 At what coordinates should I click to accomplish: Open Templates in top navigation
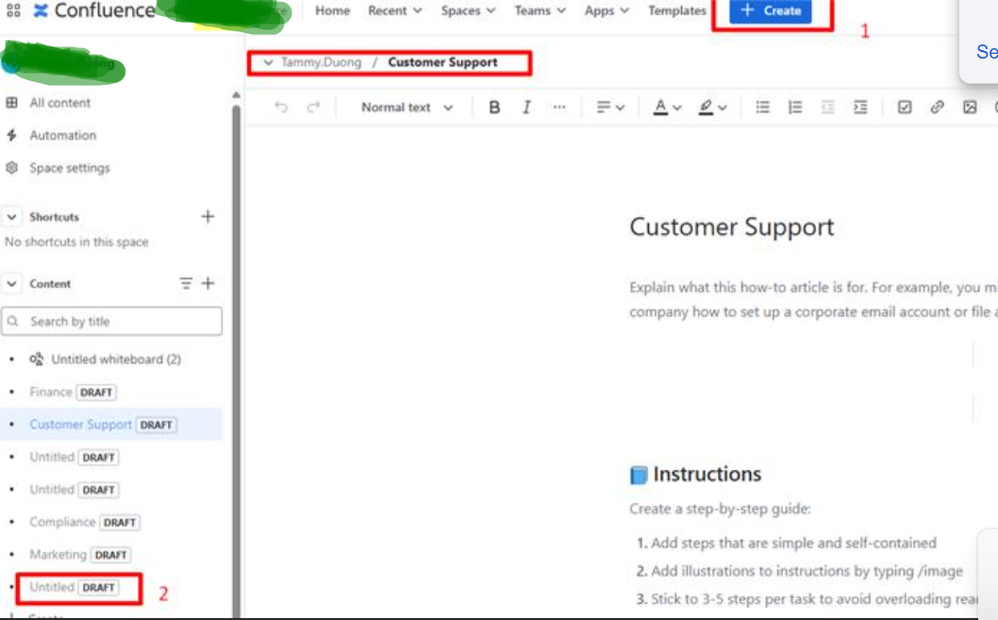coord(677,10)
